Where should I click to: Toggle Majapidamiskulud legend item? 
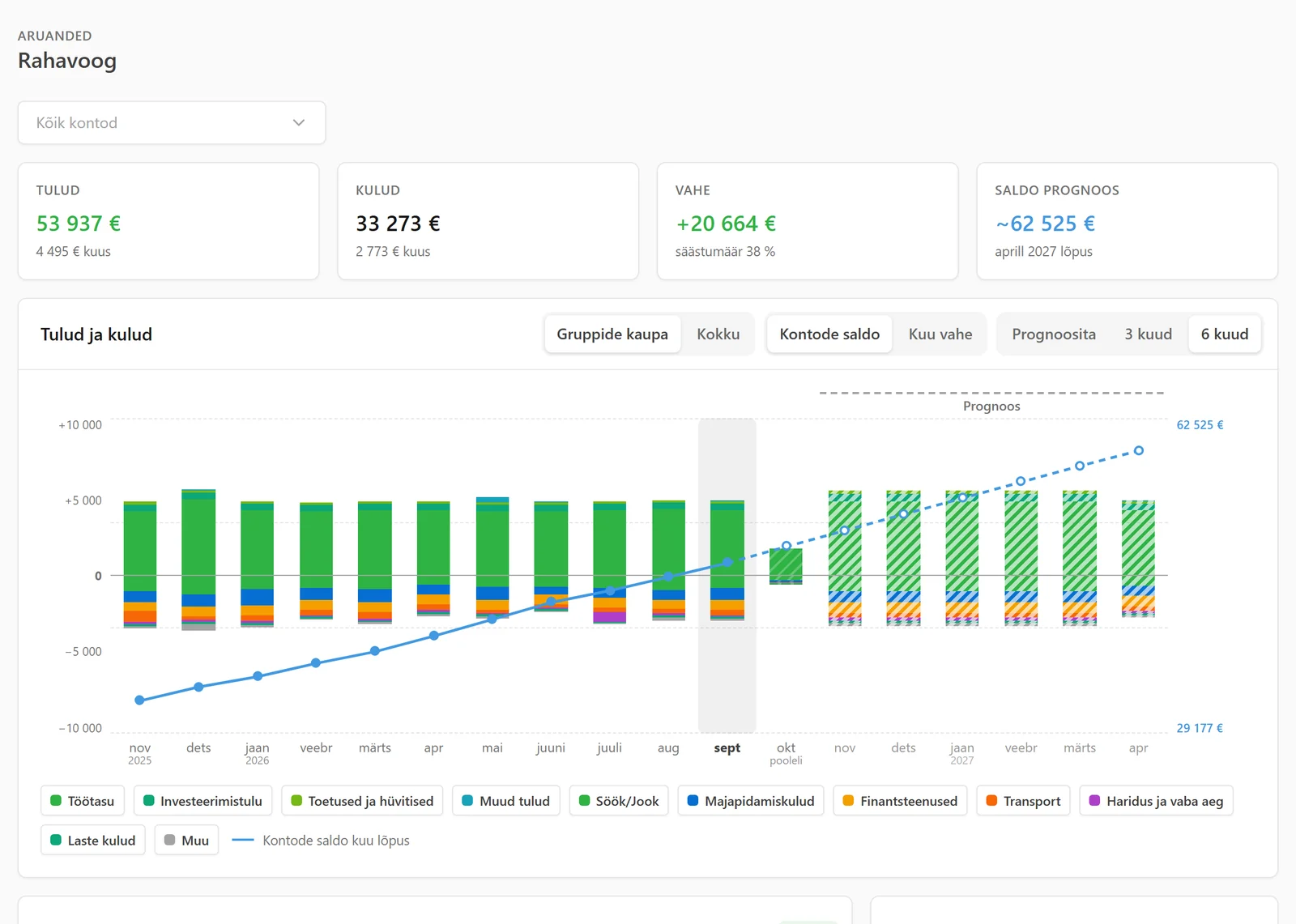tap(751, 801)
